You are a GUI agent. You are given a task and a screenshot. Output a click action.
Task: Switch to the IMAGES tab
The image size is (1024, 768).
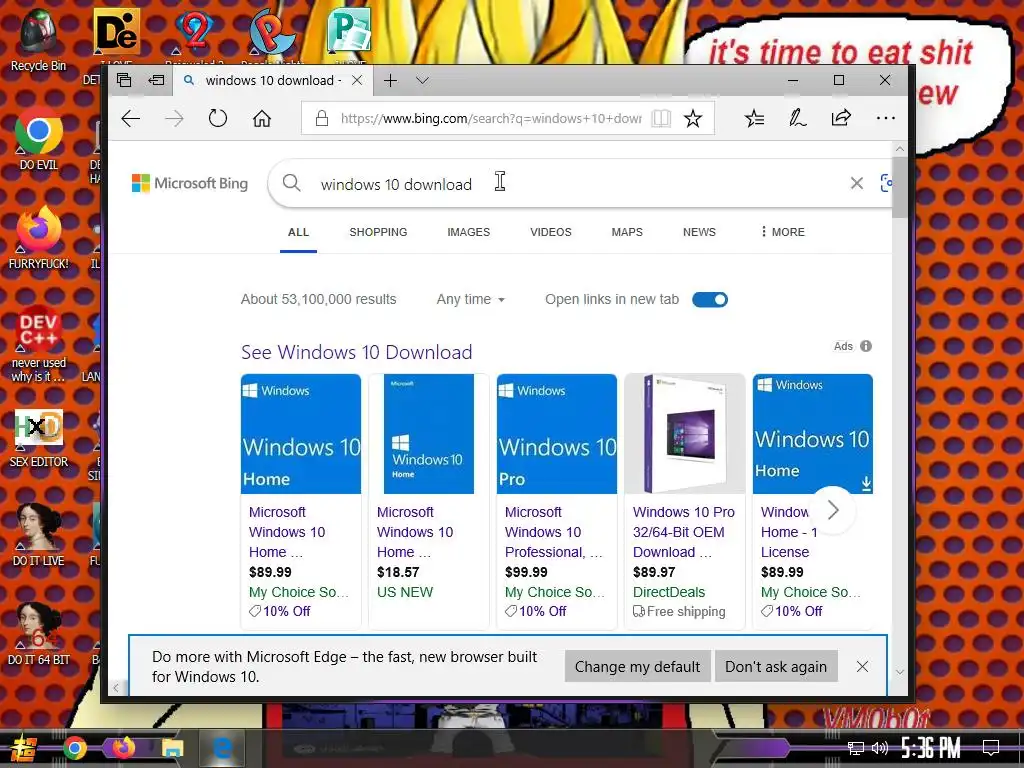coord(468,232)
